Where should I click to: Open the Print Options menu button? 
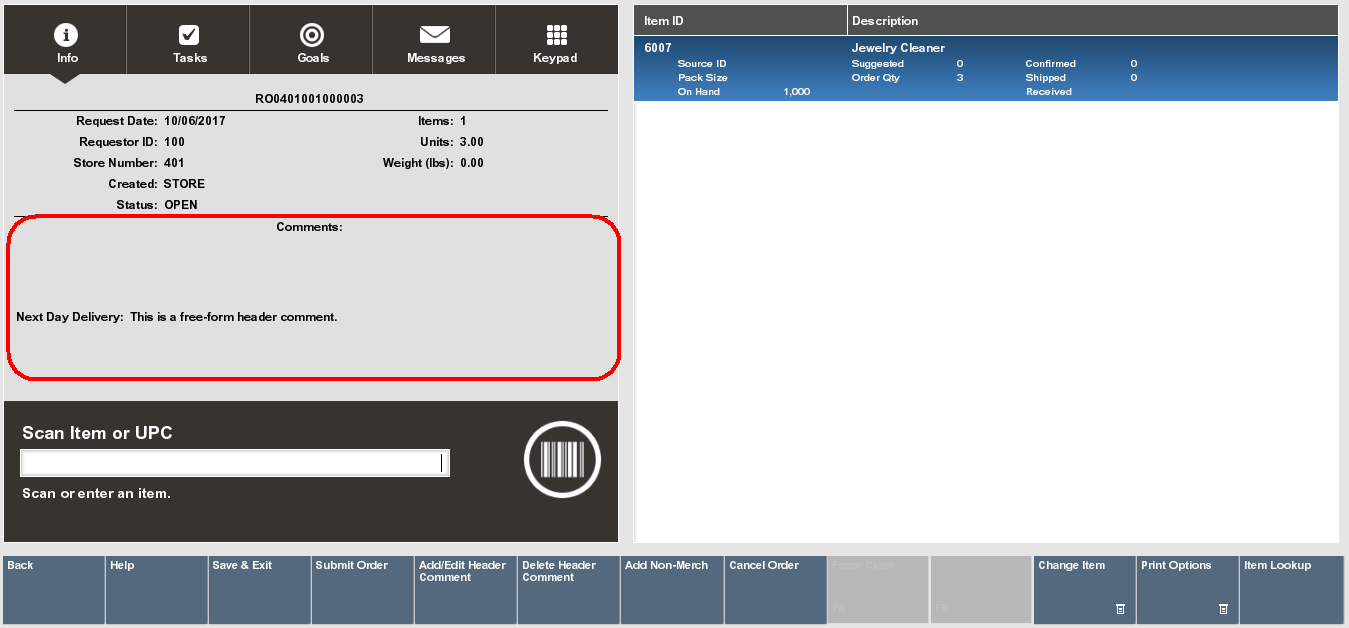pos(1188,590)
